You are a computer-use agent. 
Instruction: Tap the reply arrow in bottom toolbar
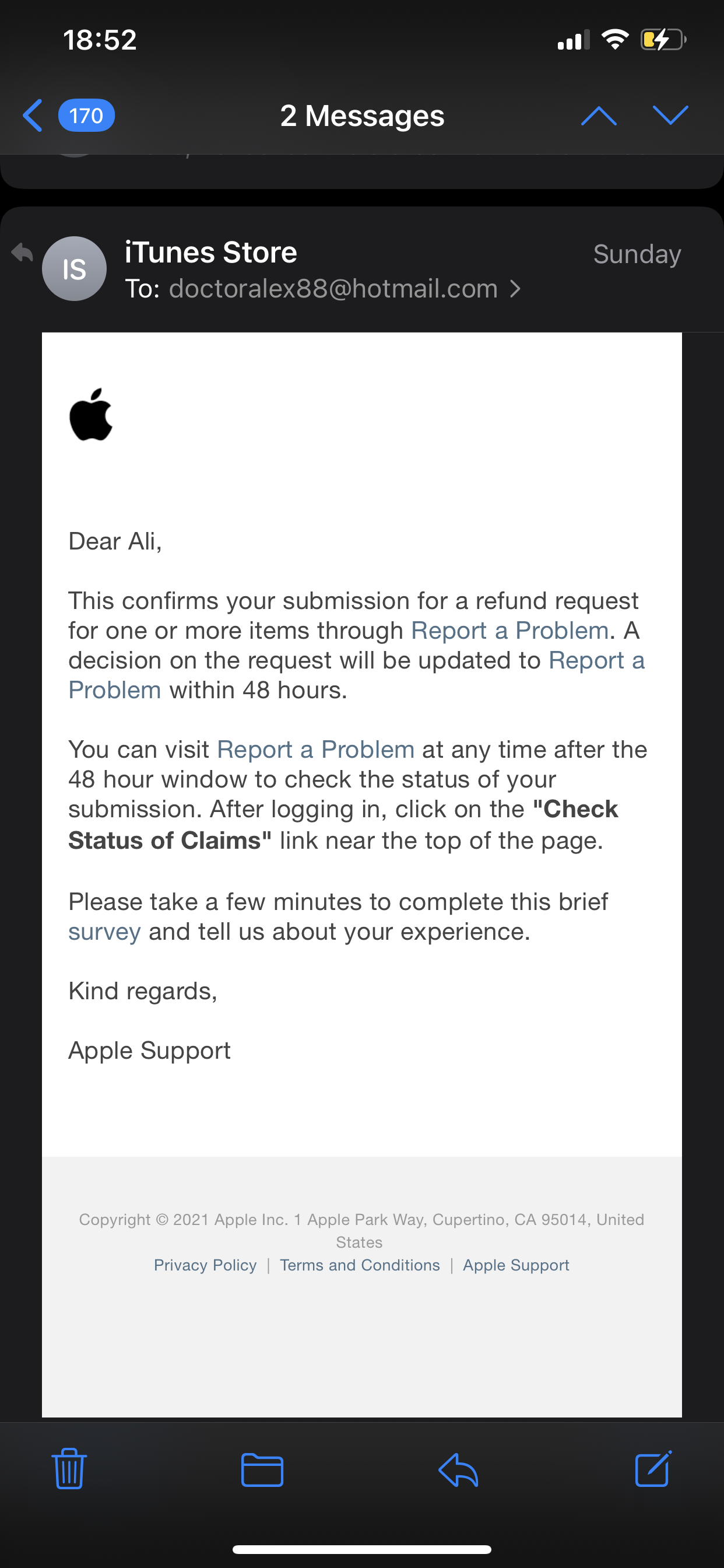(458, 1470)
